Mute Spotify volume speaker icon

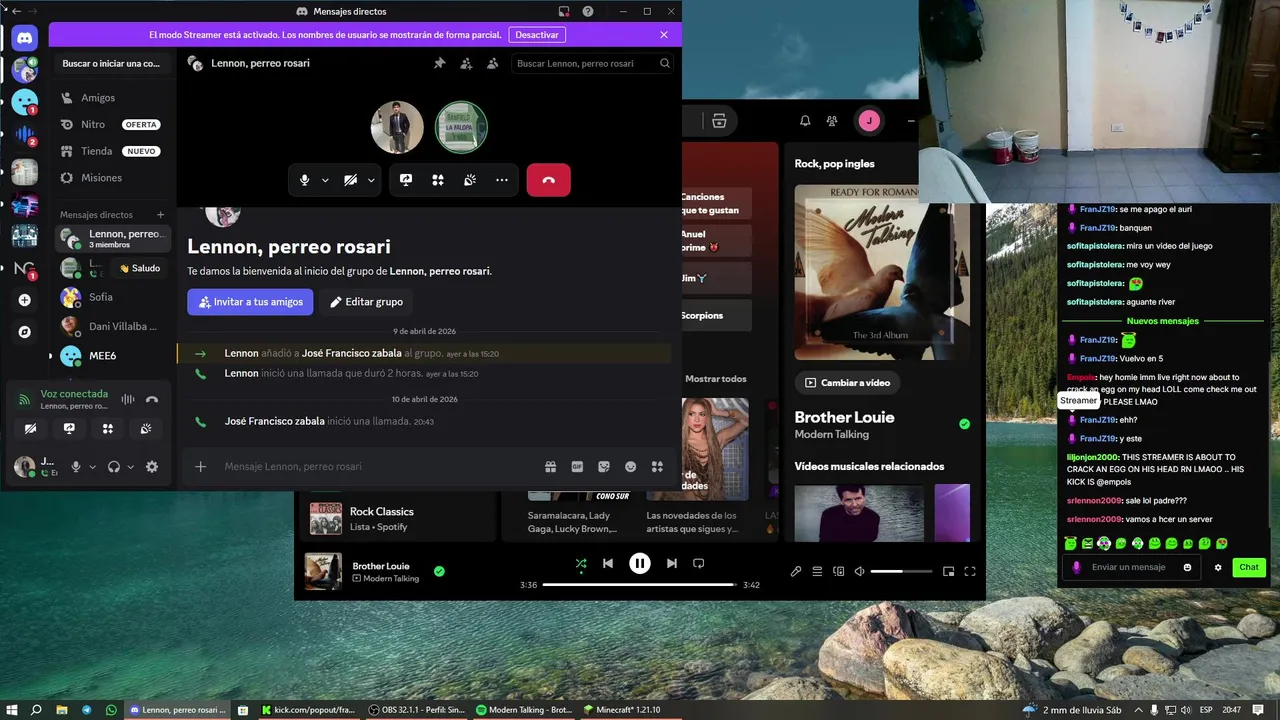point(859,571)
